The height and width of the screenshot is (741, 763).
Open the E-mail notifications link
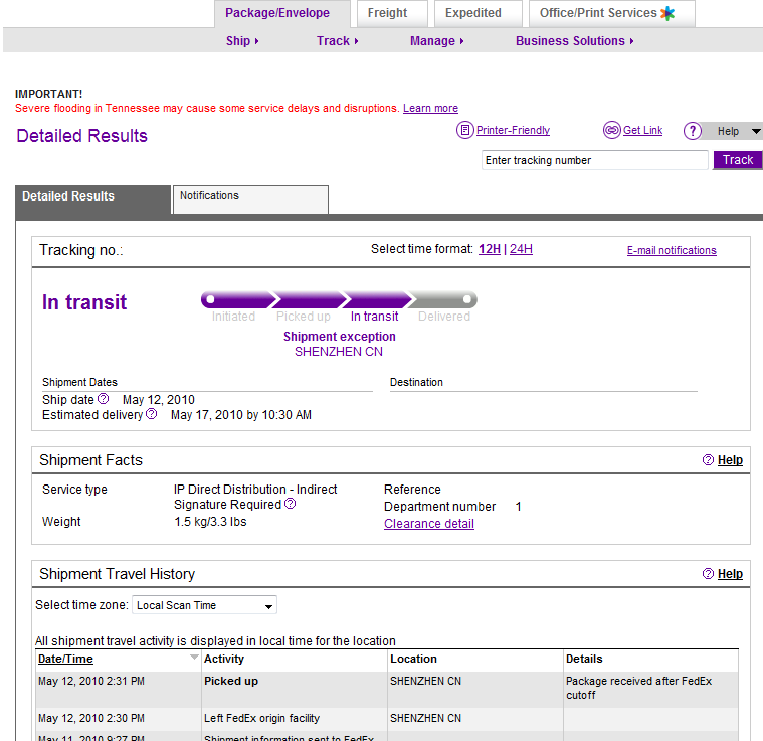(672, 250)
